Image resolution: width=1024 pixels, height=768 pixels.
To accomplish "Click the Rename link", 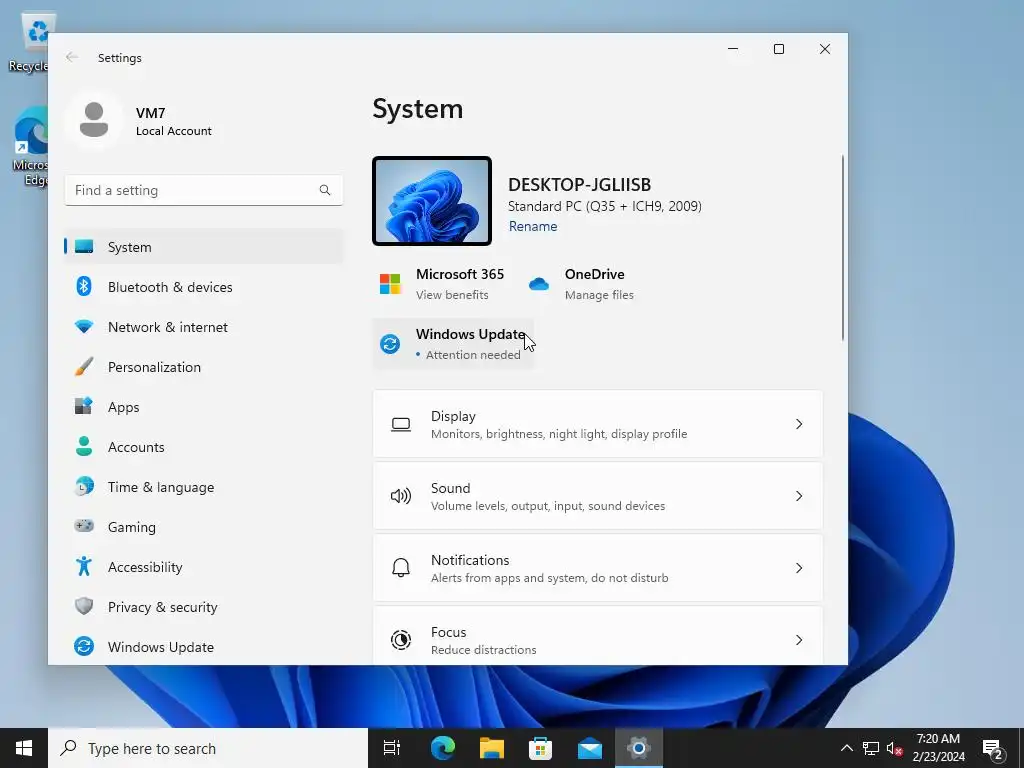I will 533,226.
